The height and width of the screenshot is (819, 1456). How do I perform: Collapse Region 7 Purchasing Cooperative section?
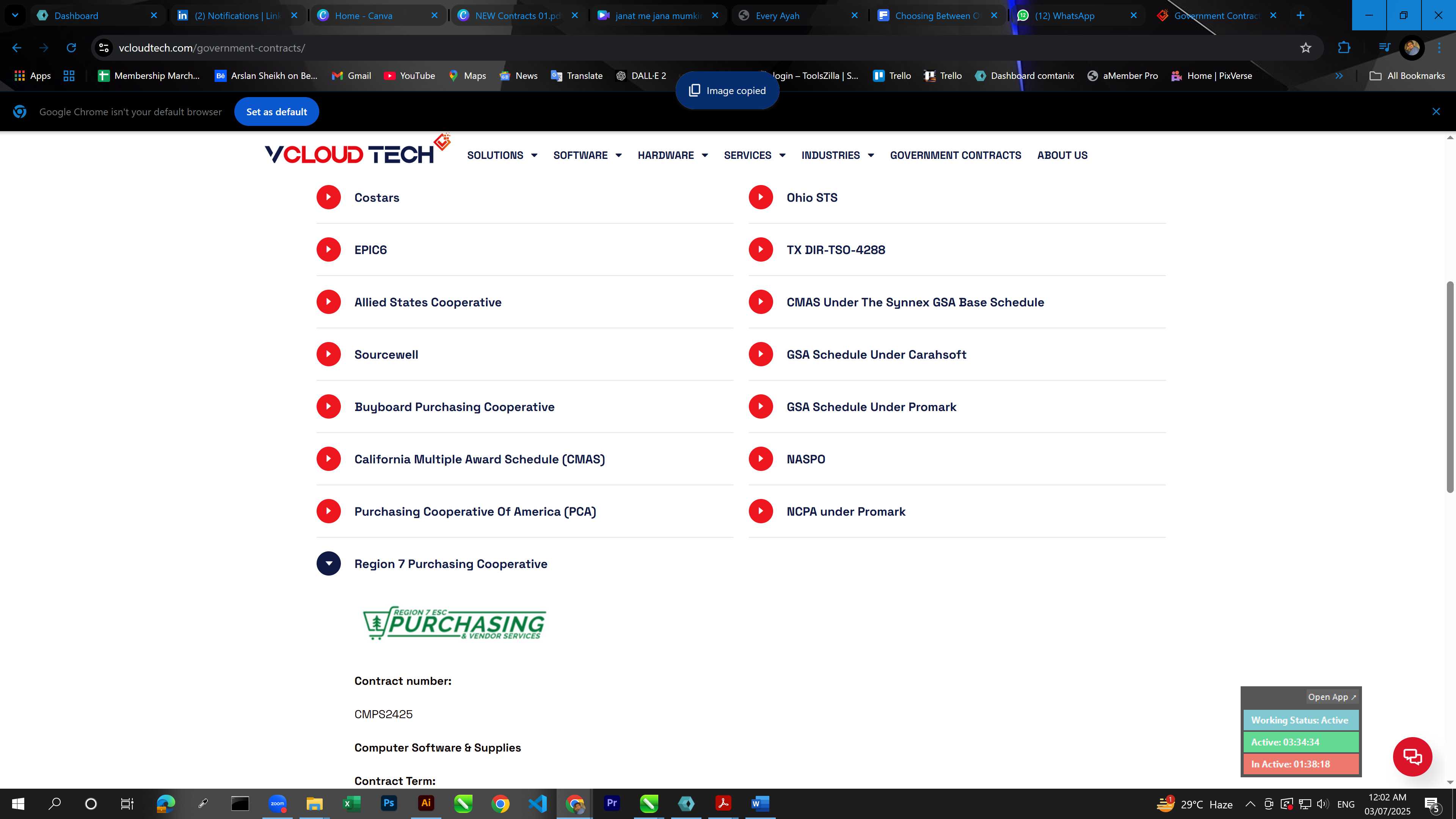(x=328, y=563)
